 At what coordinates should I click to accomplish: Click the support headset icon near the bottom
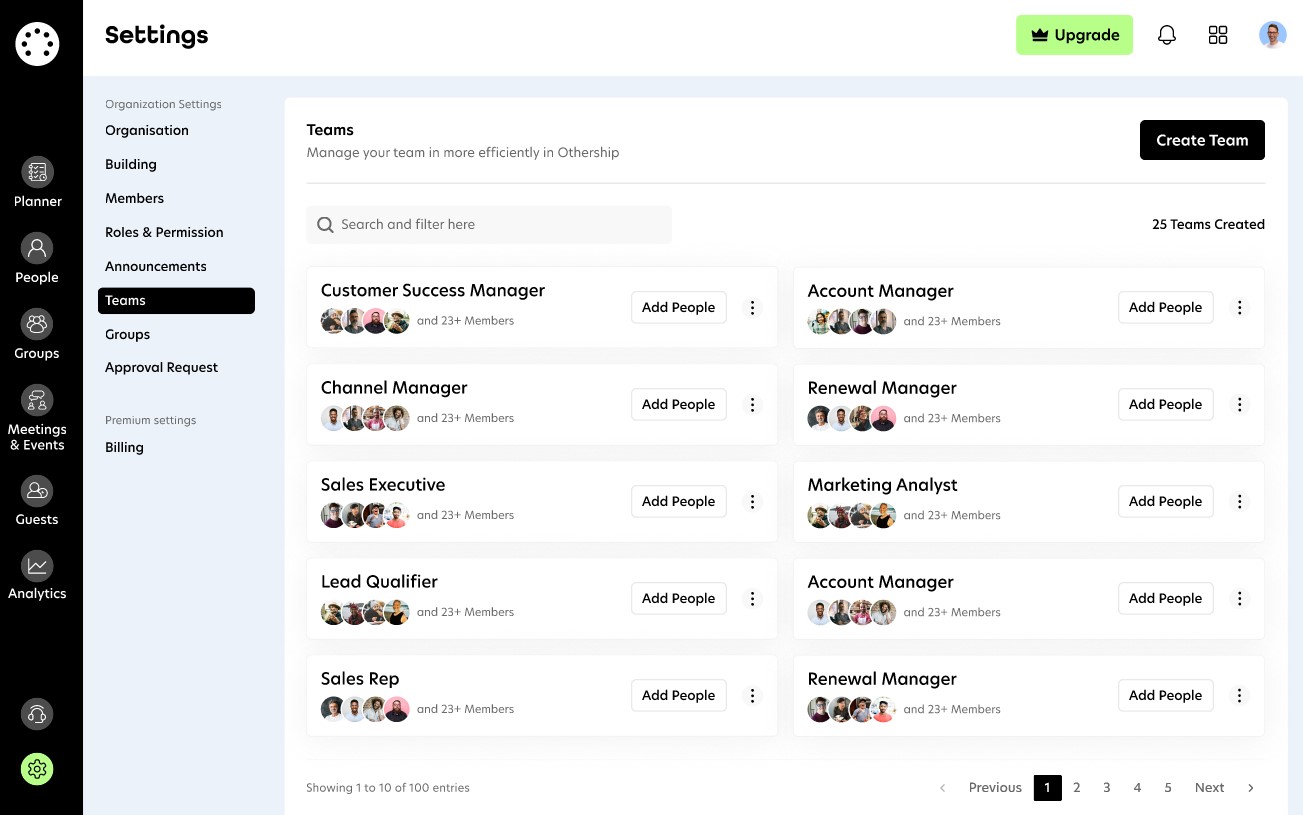(x=37, y=714)
